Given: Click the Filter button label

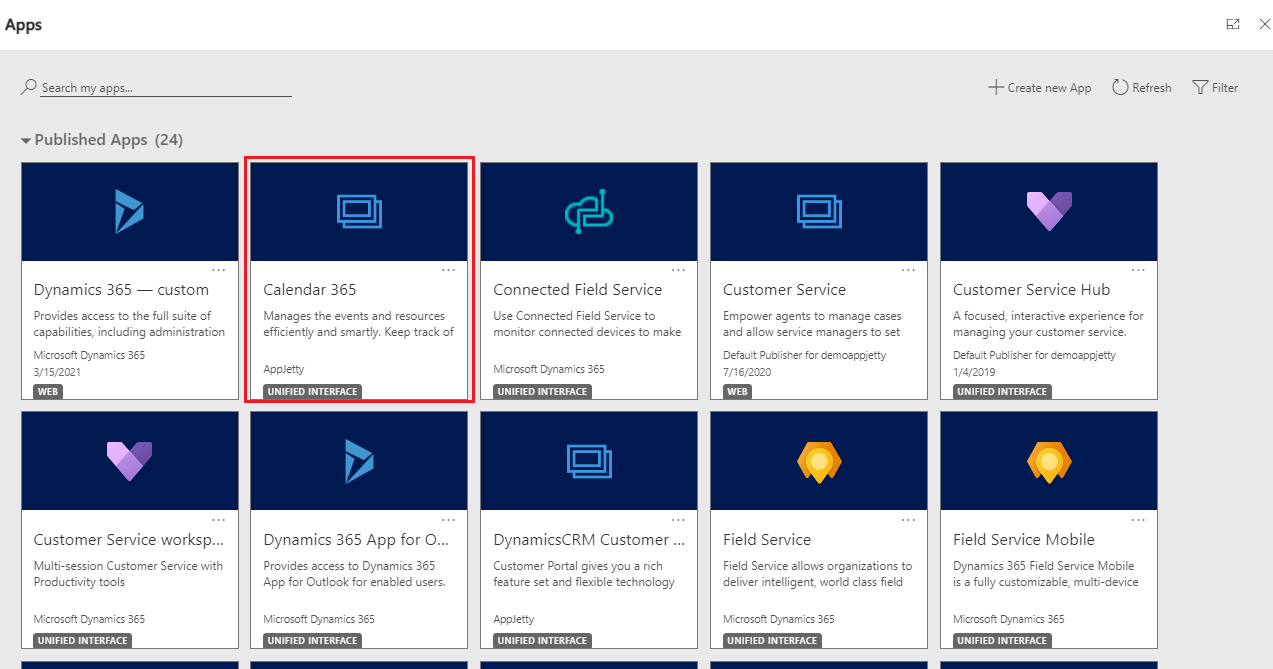Looking at the screenshot, I should [1225, 88].
